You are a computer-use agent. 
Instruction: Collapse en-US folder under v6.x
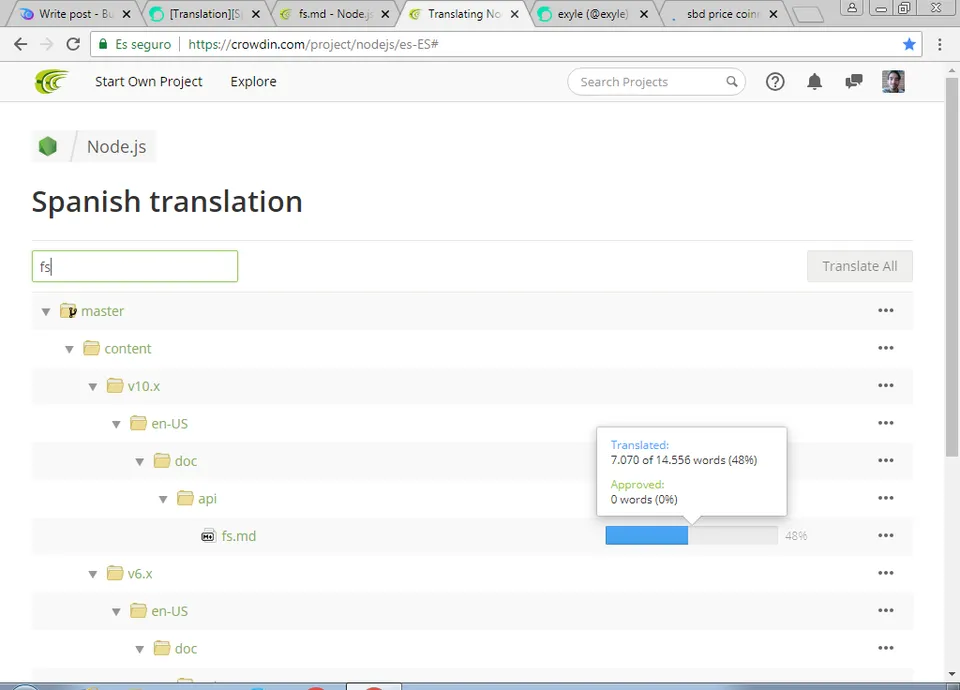[116, 612]
